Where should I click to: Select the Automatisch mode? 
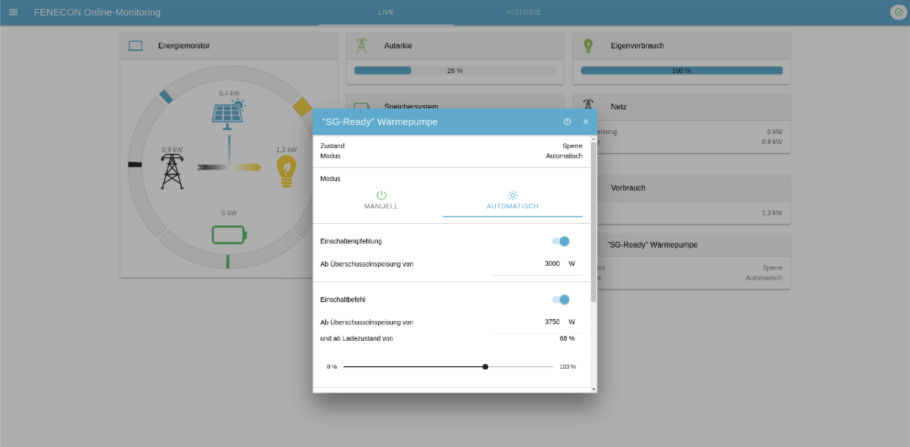pos(512,199)
